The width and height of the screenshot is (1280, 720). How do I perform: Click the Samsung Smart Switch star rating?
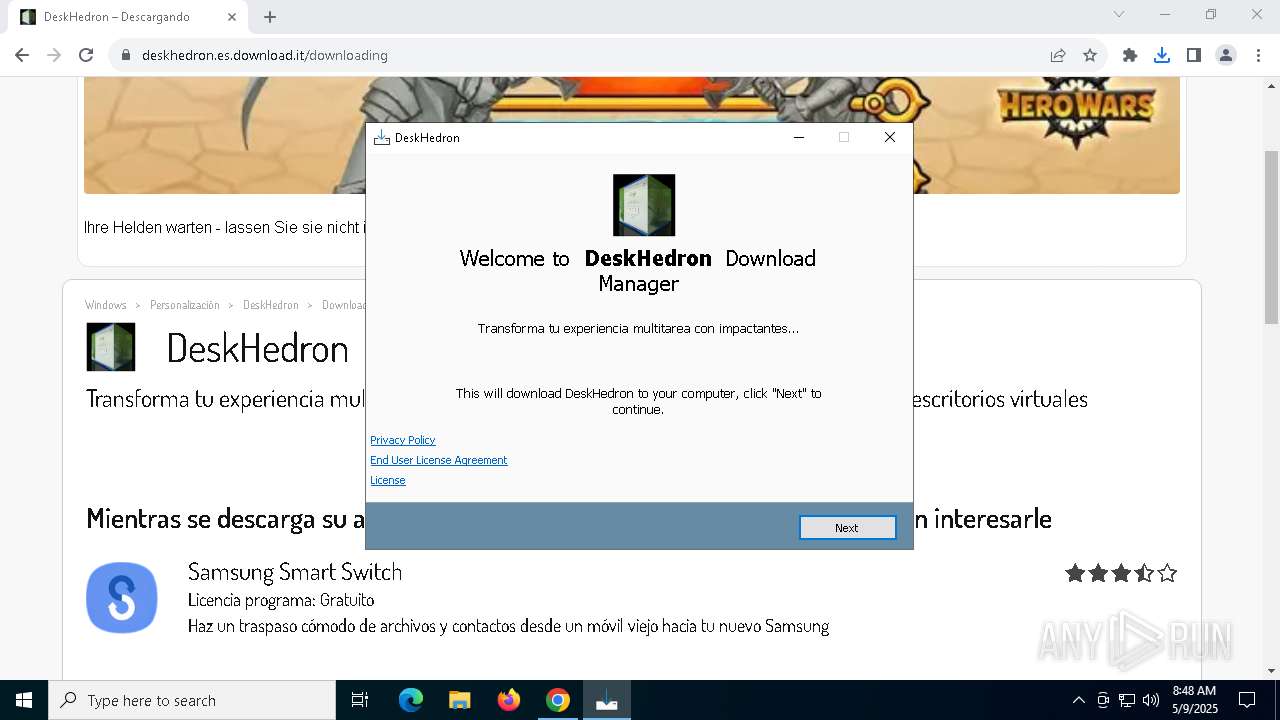[1121, 573]
